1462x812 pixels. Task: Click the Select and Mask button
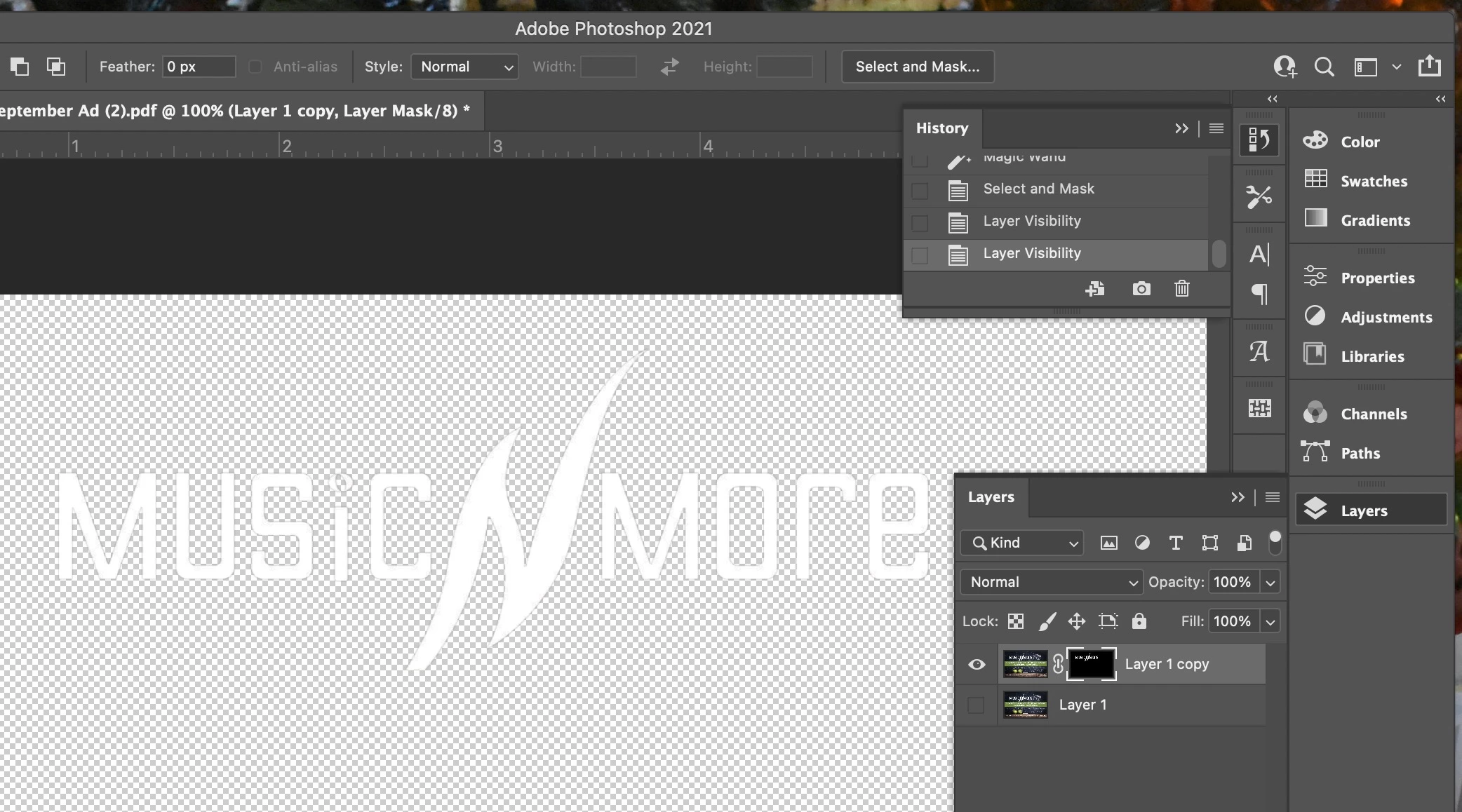918,67
